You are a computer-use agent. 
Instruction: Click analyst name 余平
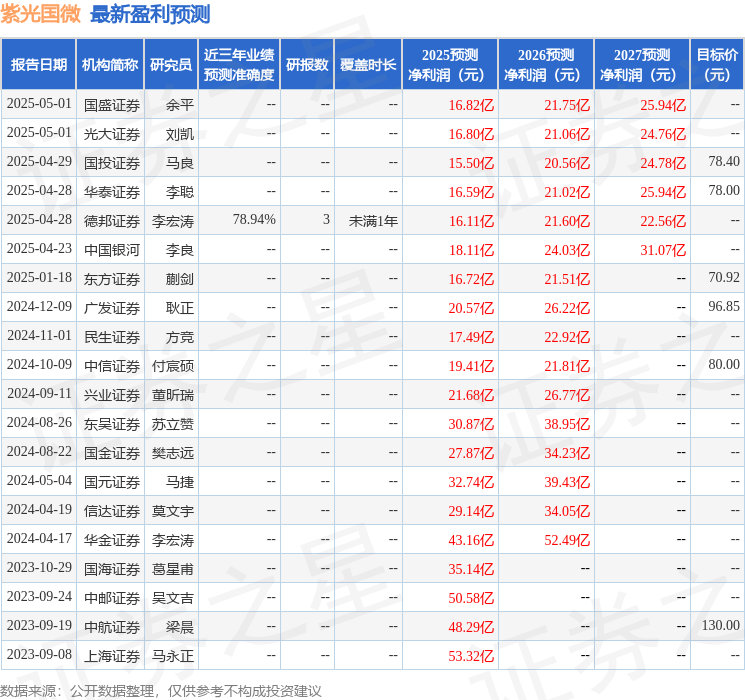click(x=180, y=105)
